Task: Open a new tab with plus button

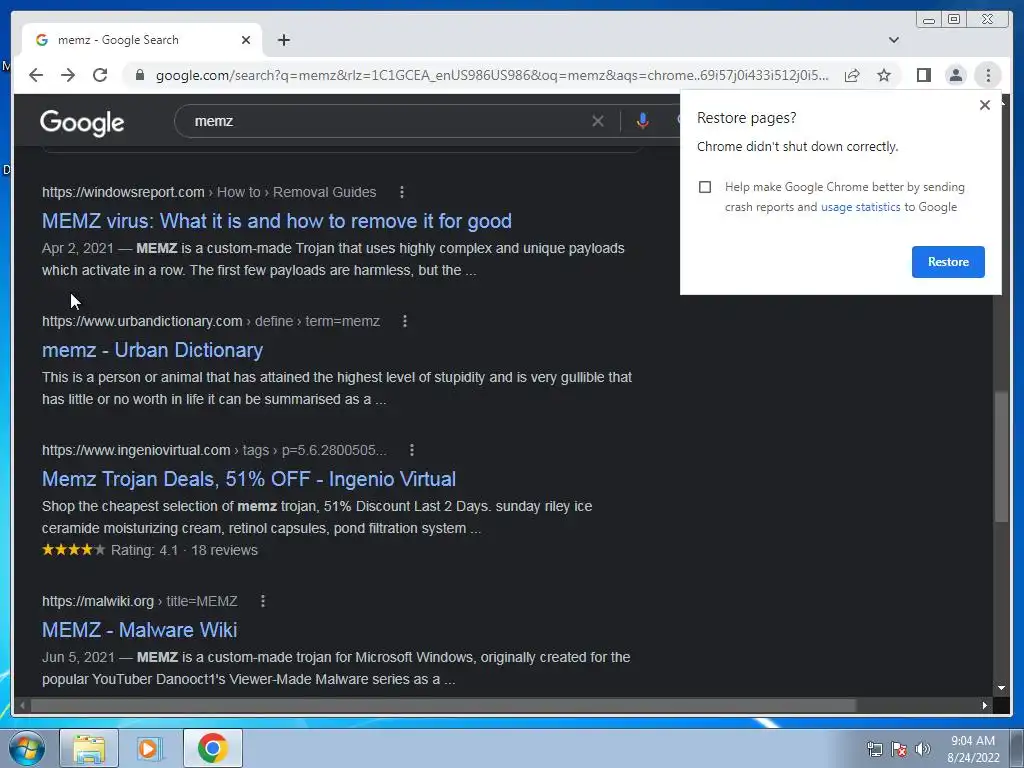Action: tap(283, 40)
